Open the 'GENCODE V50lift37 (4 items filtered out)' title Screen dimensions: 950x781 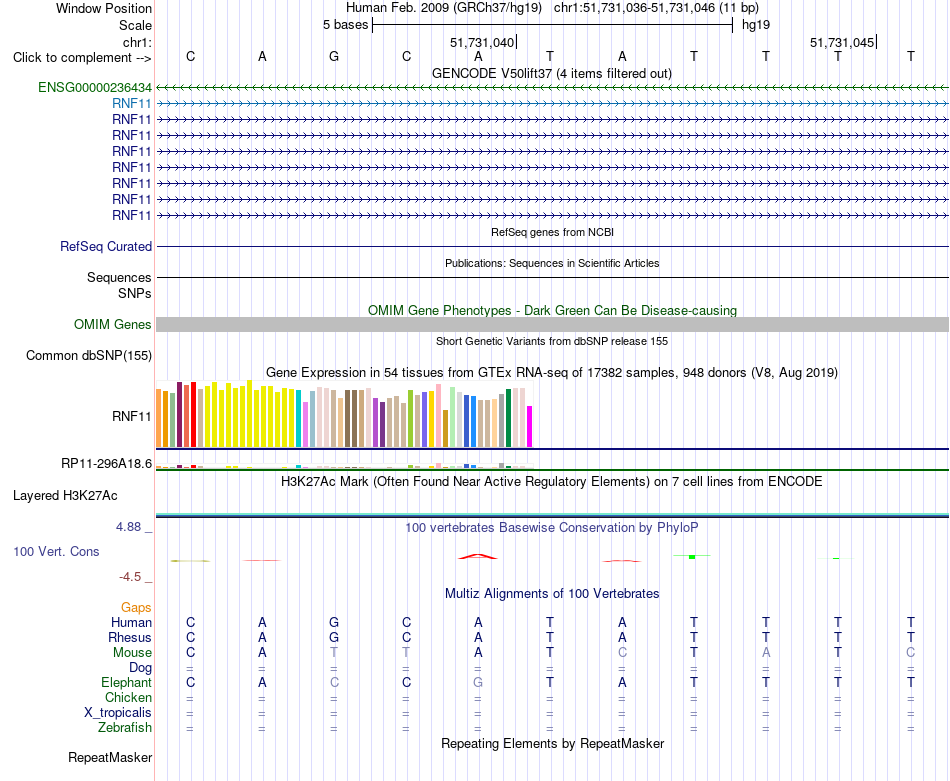(x=552, y=74)
